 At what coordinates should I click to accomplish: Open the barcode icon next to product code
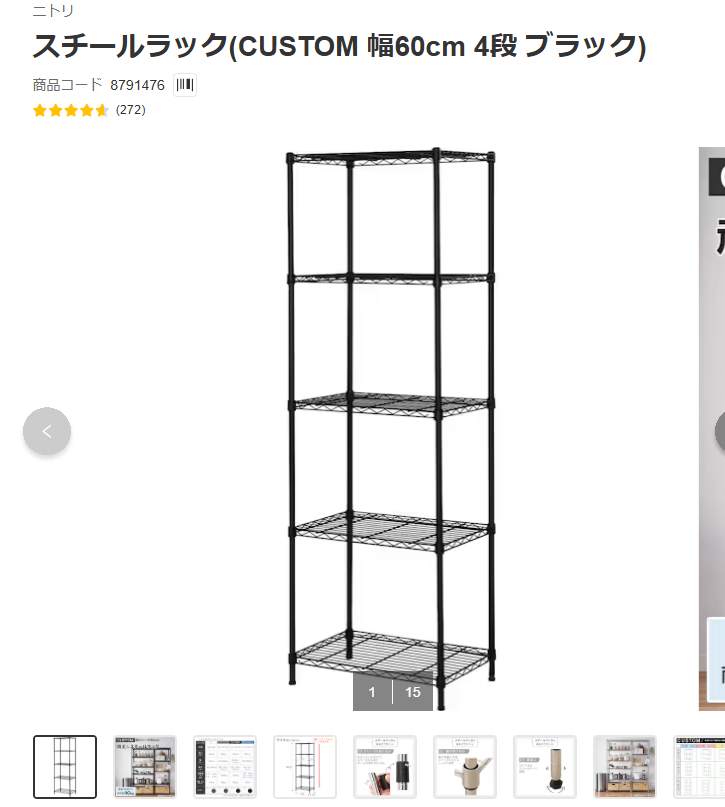pos(185,85)
